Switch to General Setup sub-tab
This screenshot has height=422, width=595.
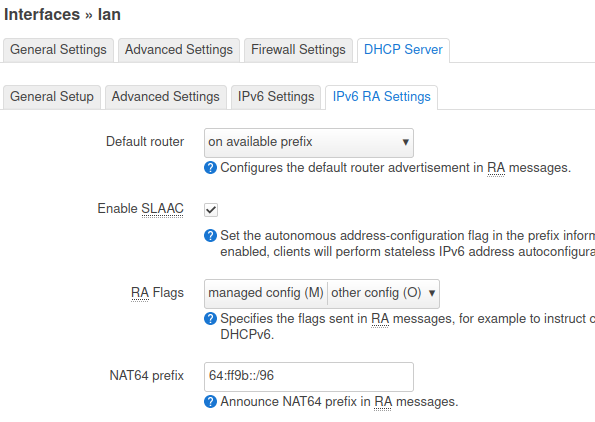(52, 97)
